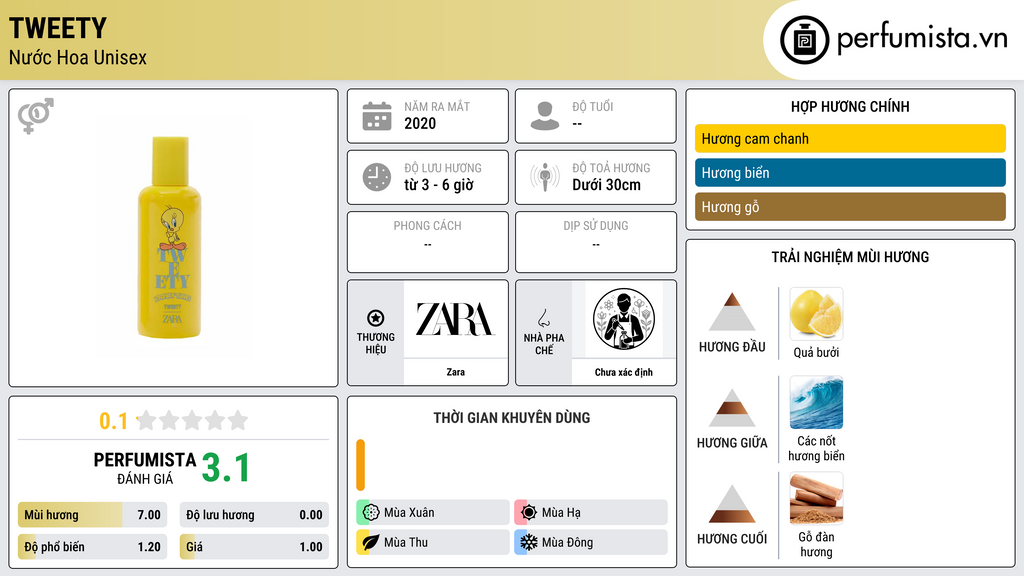1024x576 pixels.
Task: Click the perfumer illustration for Chưa xác định
Action: [x=624, y=319]
